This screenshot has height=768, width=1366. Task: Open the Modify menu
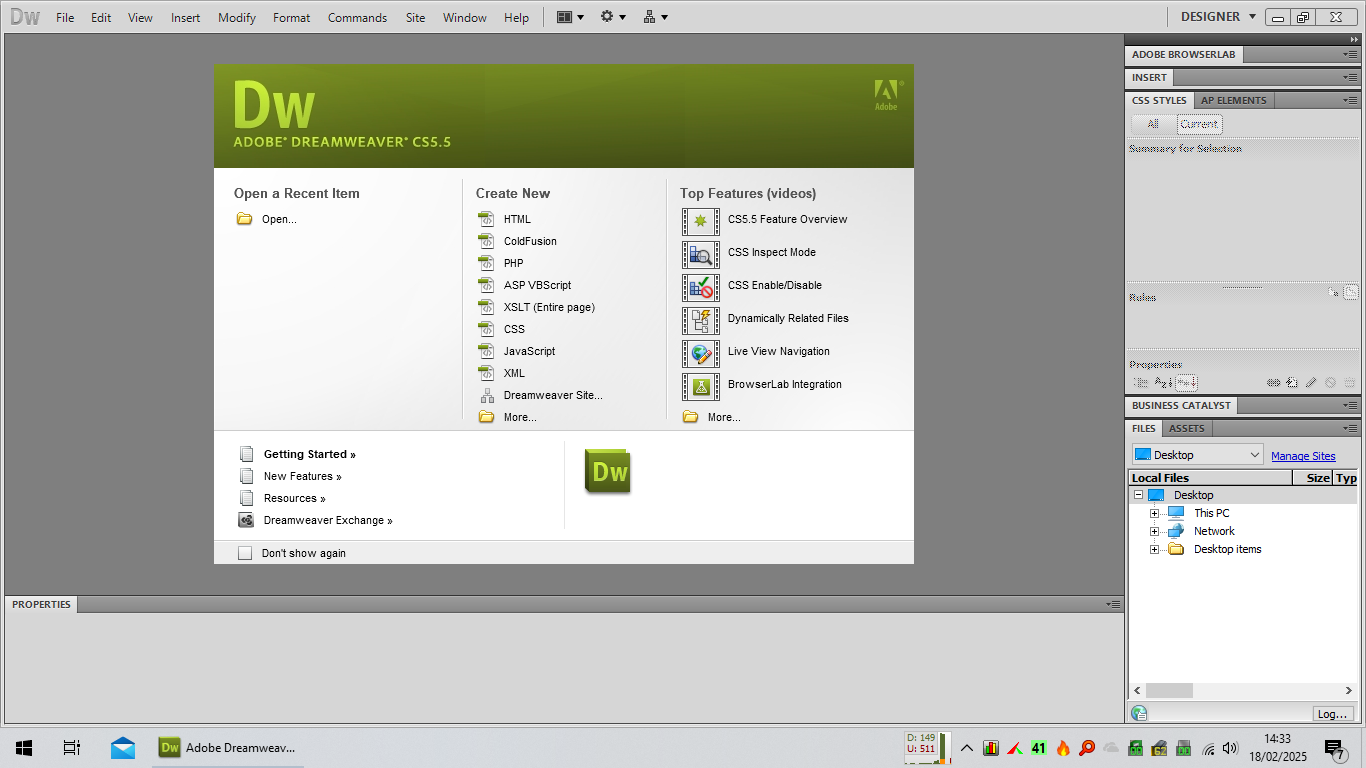point(237,17)
